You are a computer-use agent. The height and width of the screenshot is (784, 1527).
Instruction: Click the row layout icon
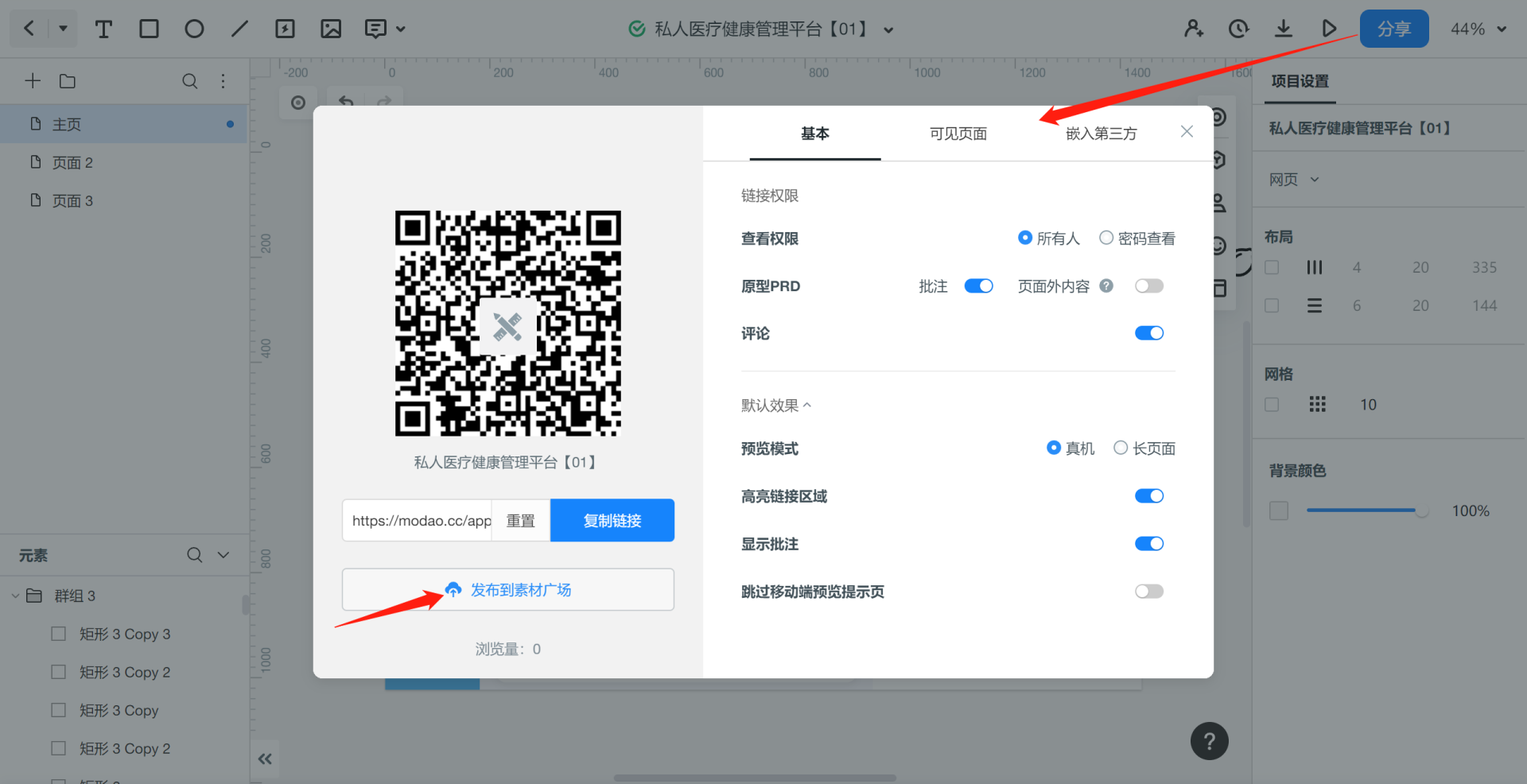click(1315, 305)
